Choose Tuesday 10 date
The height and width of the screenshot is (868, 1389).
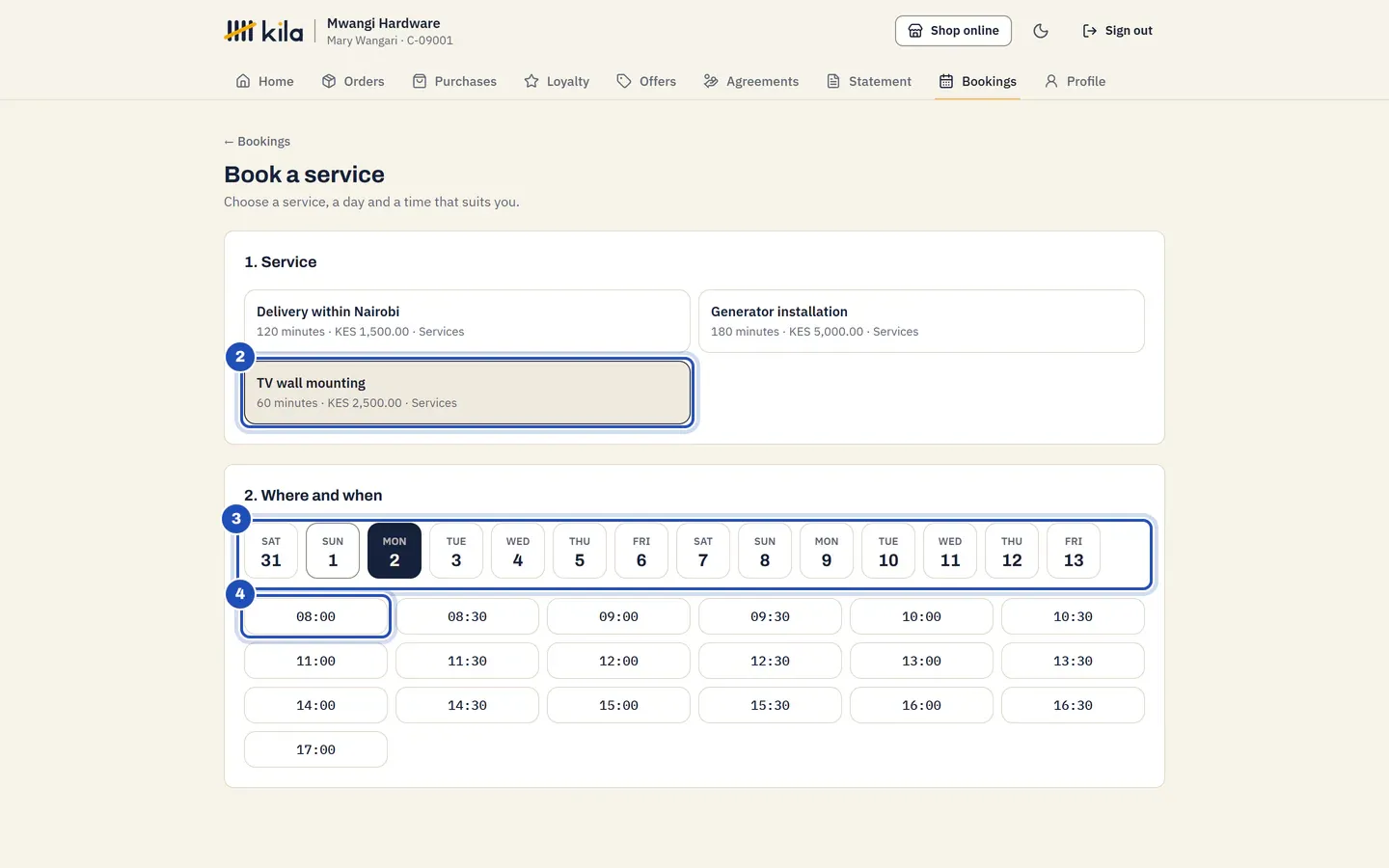tap(888, 551)
